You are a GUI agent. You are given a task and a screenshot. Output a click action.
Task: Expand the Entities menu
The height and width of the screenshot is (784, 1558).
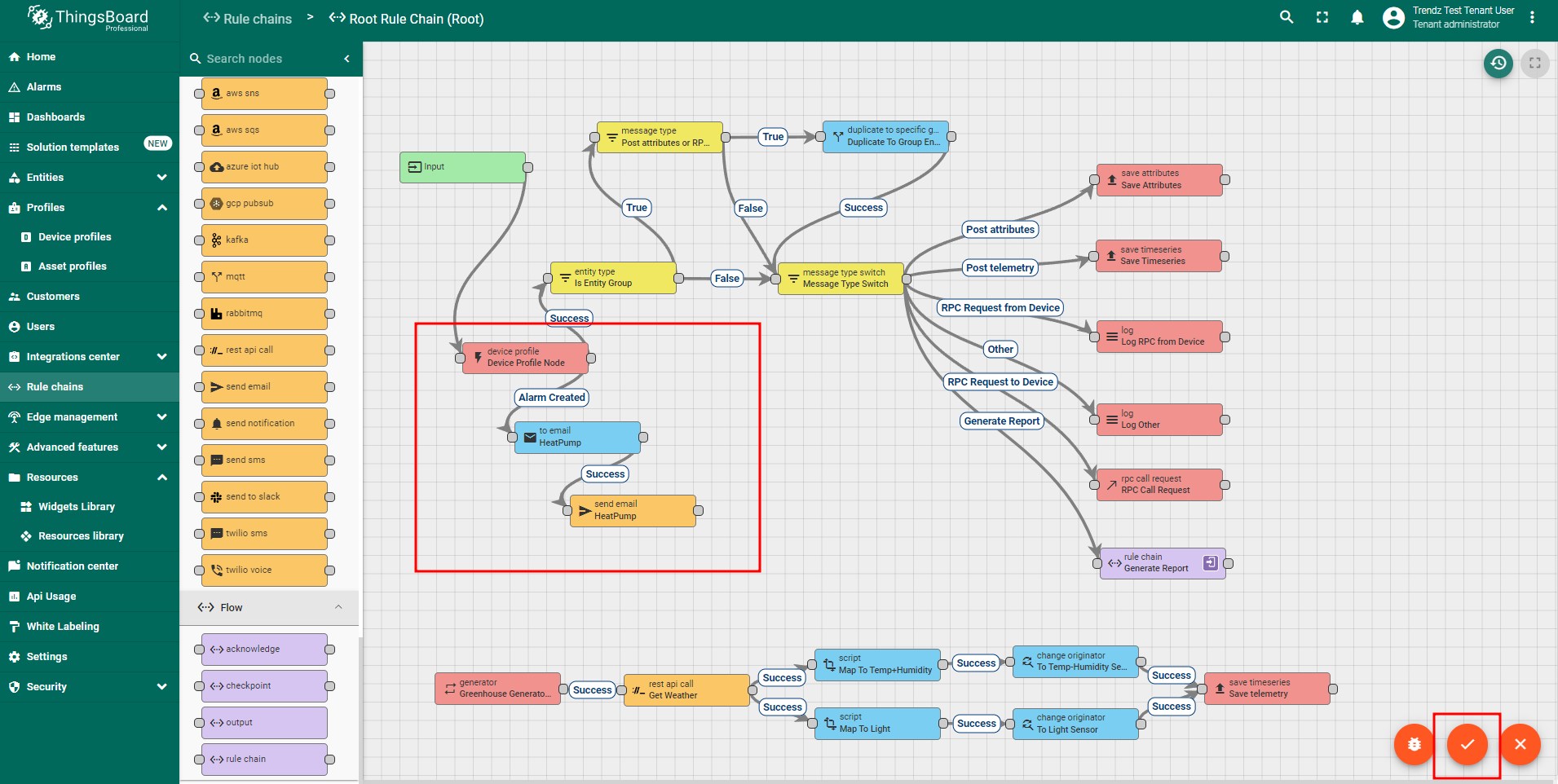click(161, 177)
